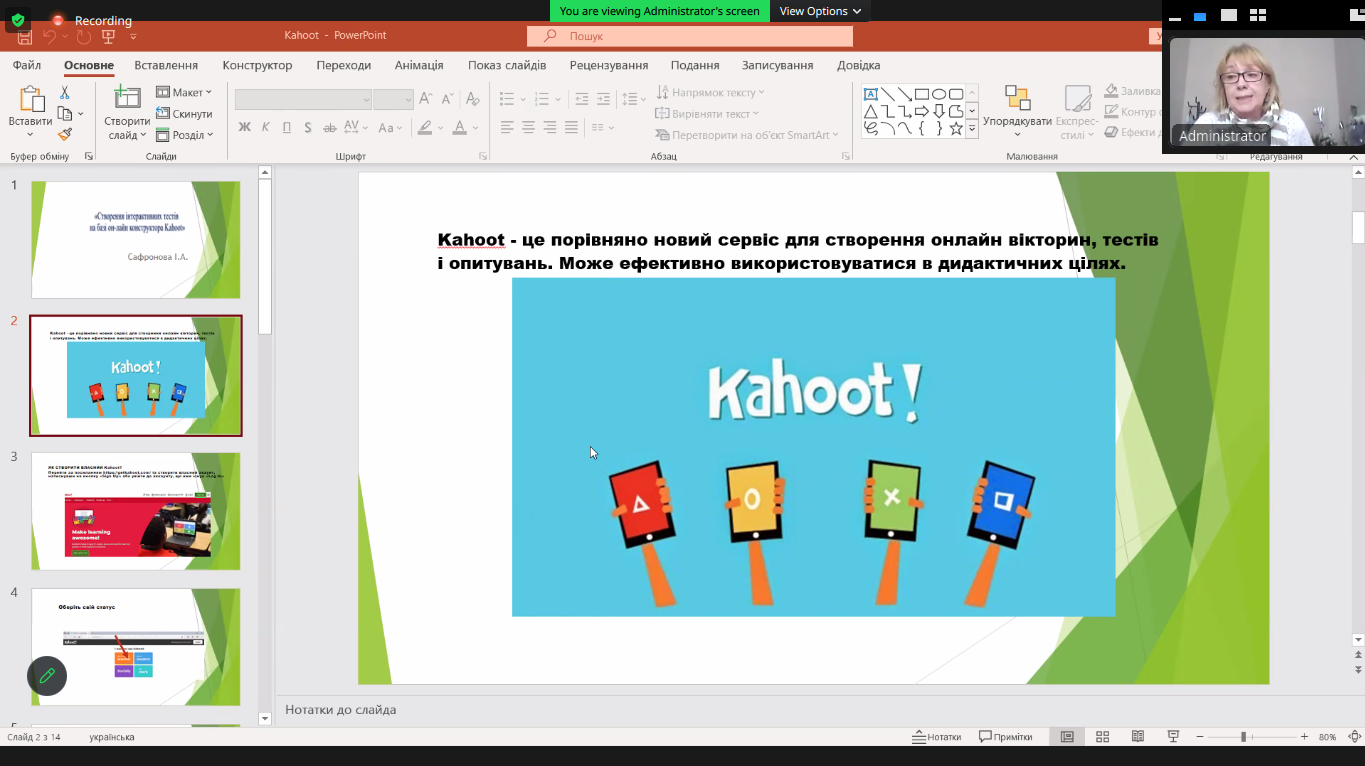Viewport: 1365px width, 766px height.
Task: Click the Примітки comments button in status bar
Action: (x=1006, y=737)
